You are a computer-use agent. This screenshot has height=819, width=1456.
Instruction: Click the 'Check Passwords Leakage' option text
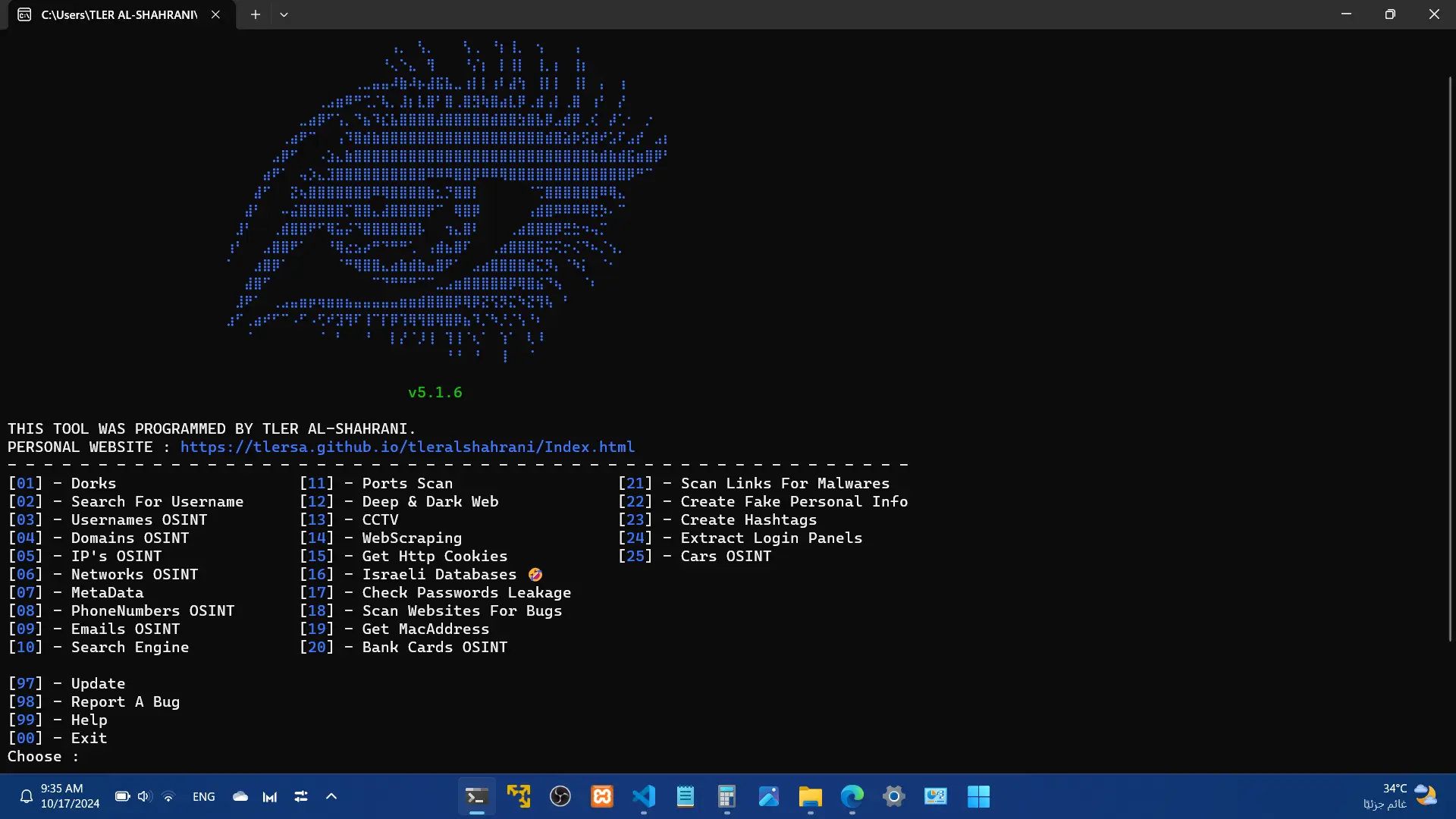[x=466, y=593]
